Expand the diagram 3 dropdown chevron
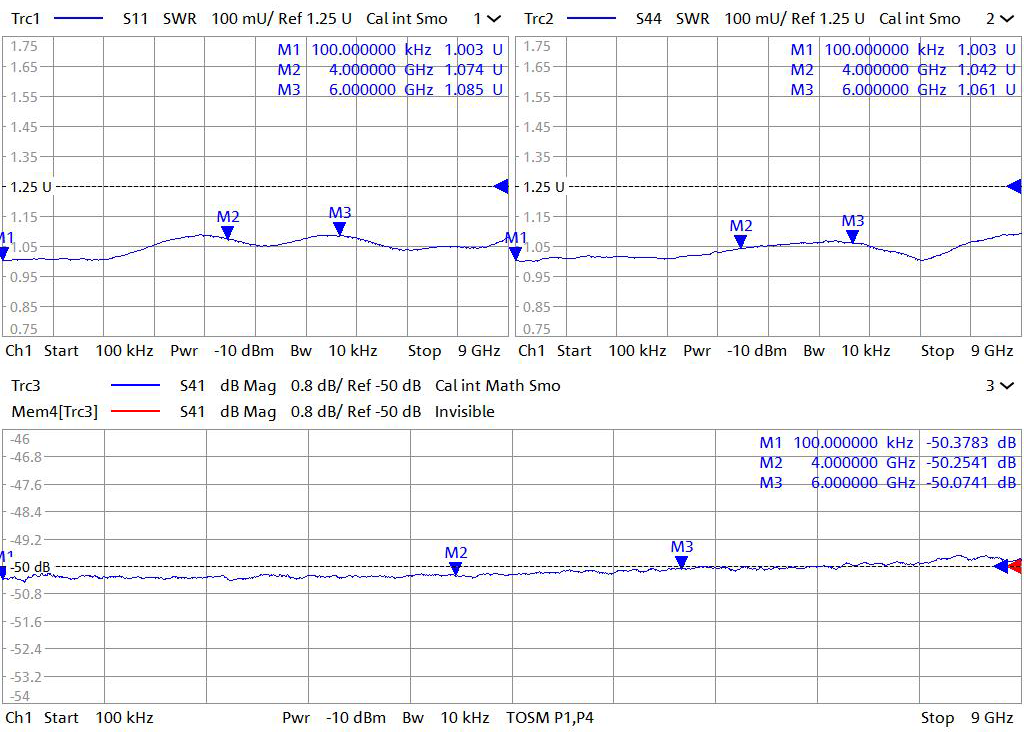 1006,386
